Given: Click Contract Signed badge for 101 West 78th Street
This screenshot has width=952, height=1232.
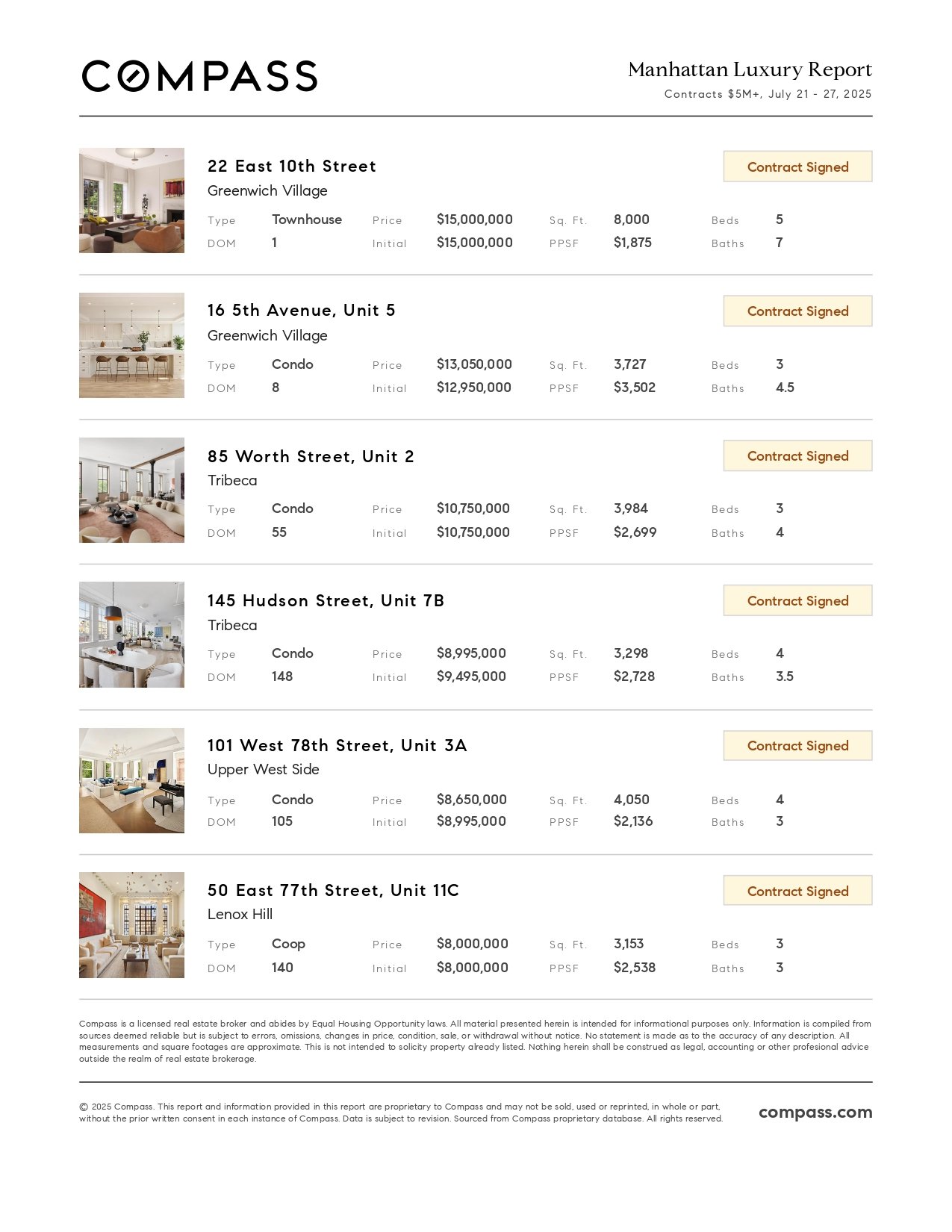Looking at the screenshot, I should 797,745.
